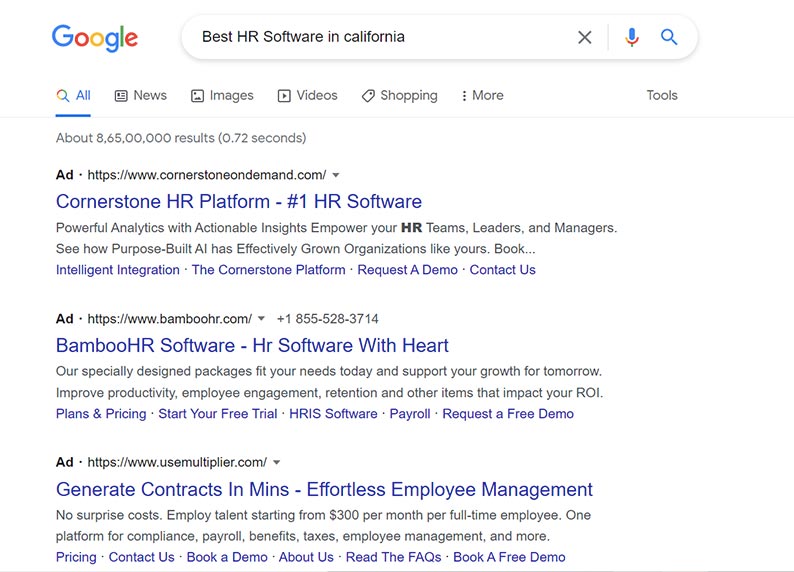Expand the bamboohr.com ad dropdown arrow
The width and height of the screenshot is (794, 572).
pos(261,319)
